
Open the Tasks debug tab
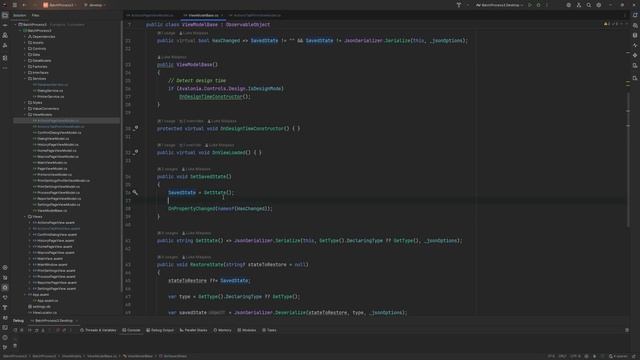click(269, 330)
